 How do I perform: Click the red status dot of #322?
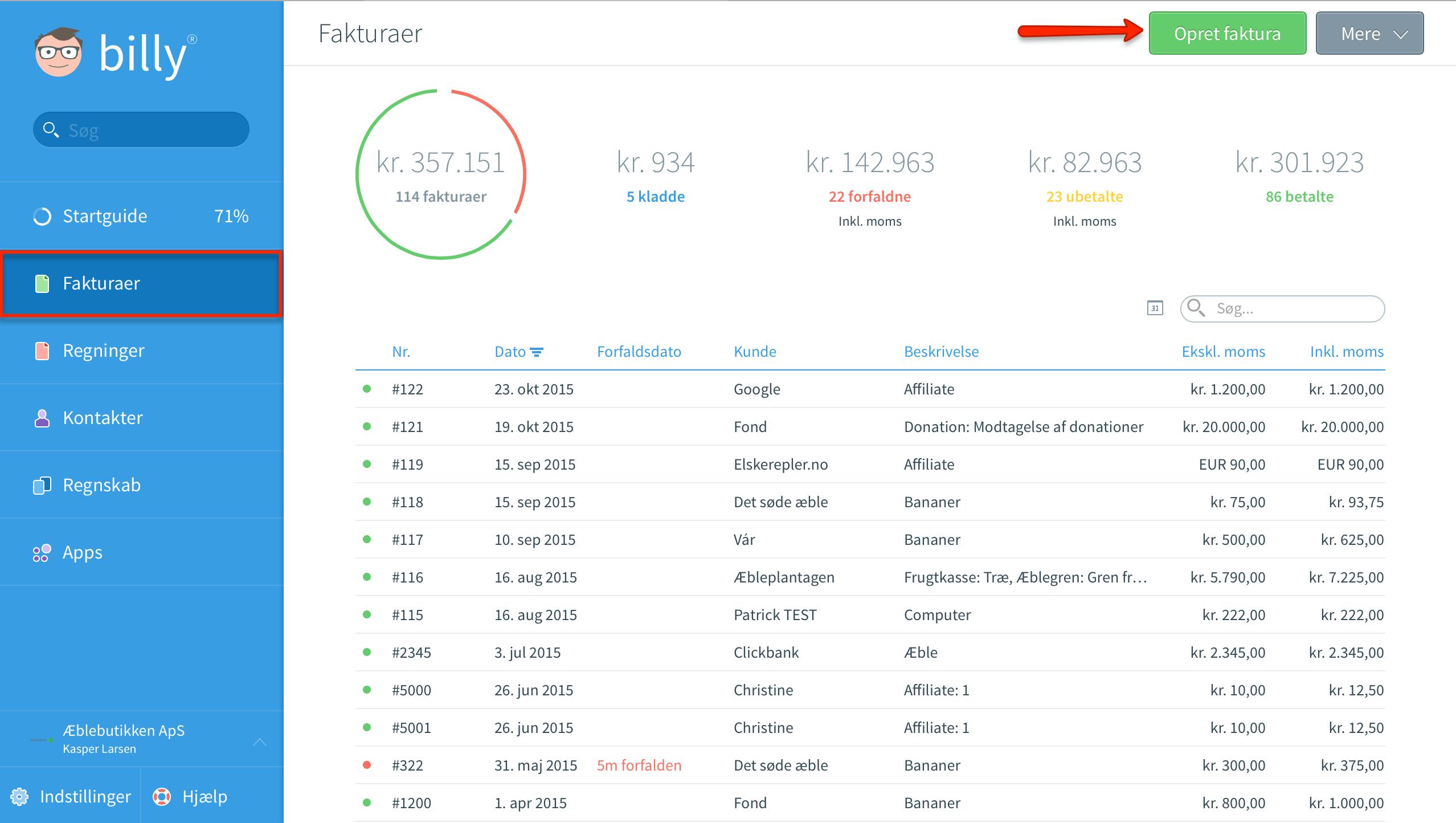point(367,765)
